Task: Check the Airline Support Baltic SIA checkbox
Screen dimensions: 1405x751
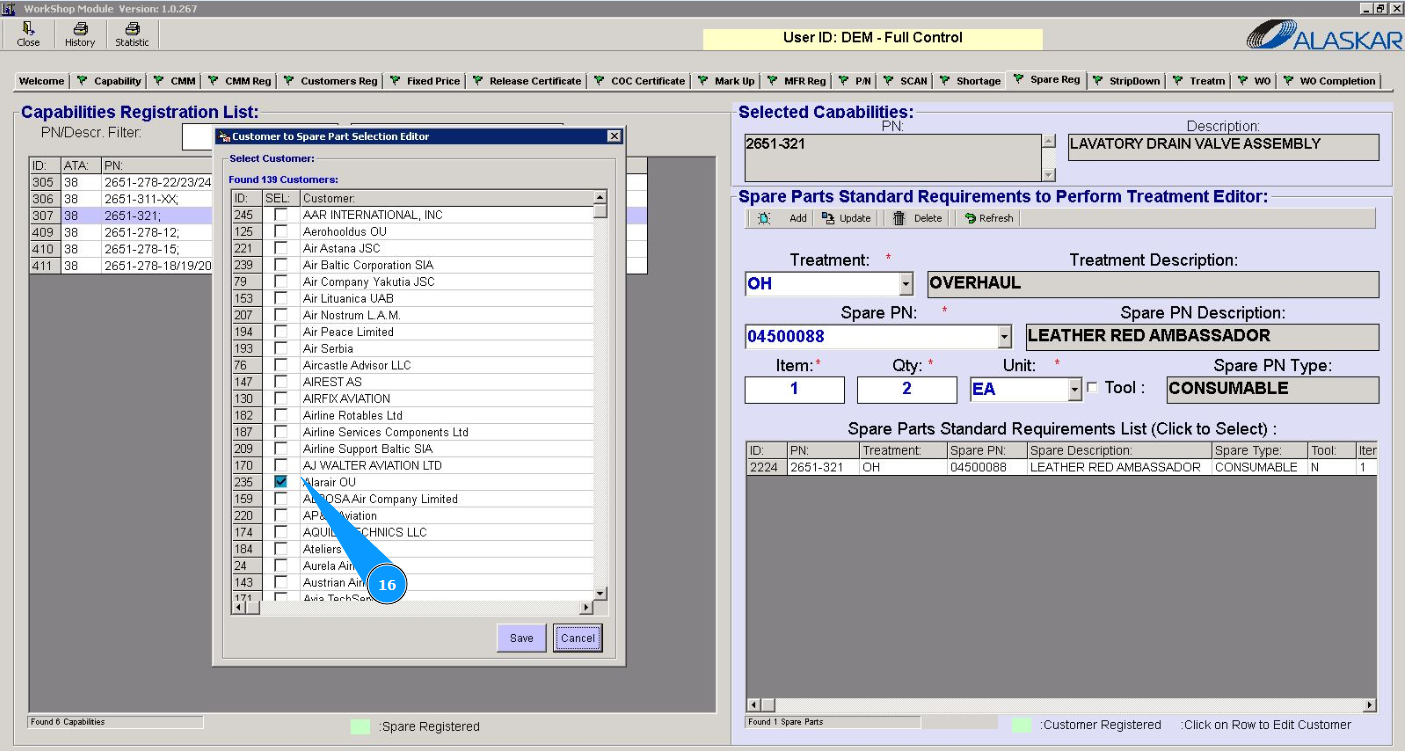Action: tap(281, 449)
